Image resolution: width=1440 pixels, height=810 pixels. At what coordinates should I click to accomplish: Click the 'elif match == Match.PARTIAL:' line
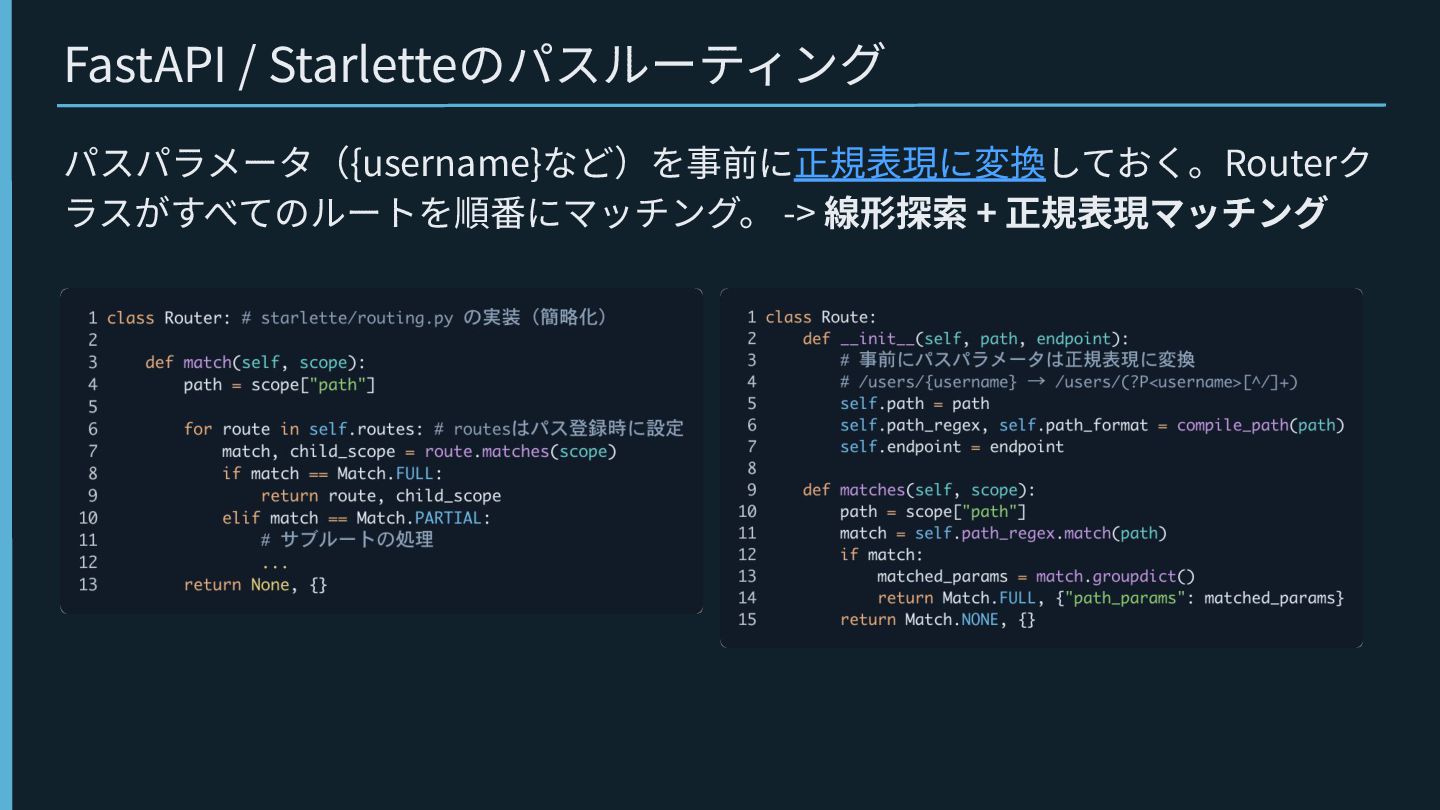pyautogui.click(x=356, y=518)
